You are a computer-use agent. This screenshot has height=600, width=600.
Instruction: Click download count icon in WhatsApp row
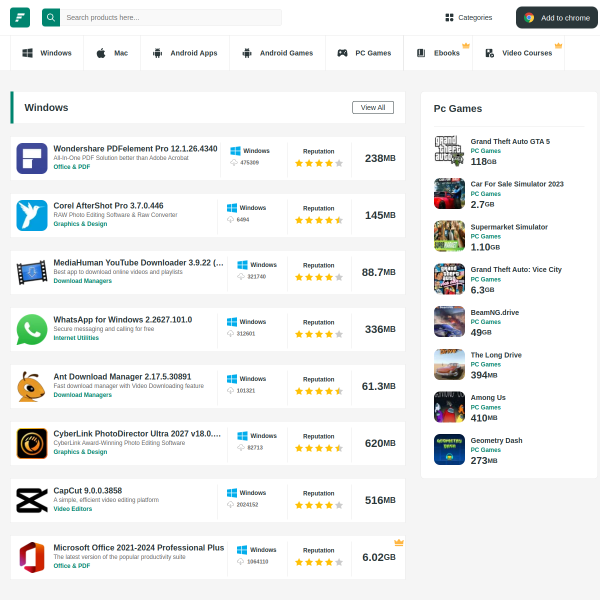click(230, 334)
